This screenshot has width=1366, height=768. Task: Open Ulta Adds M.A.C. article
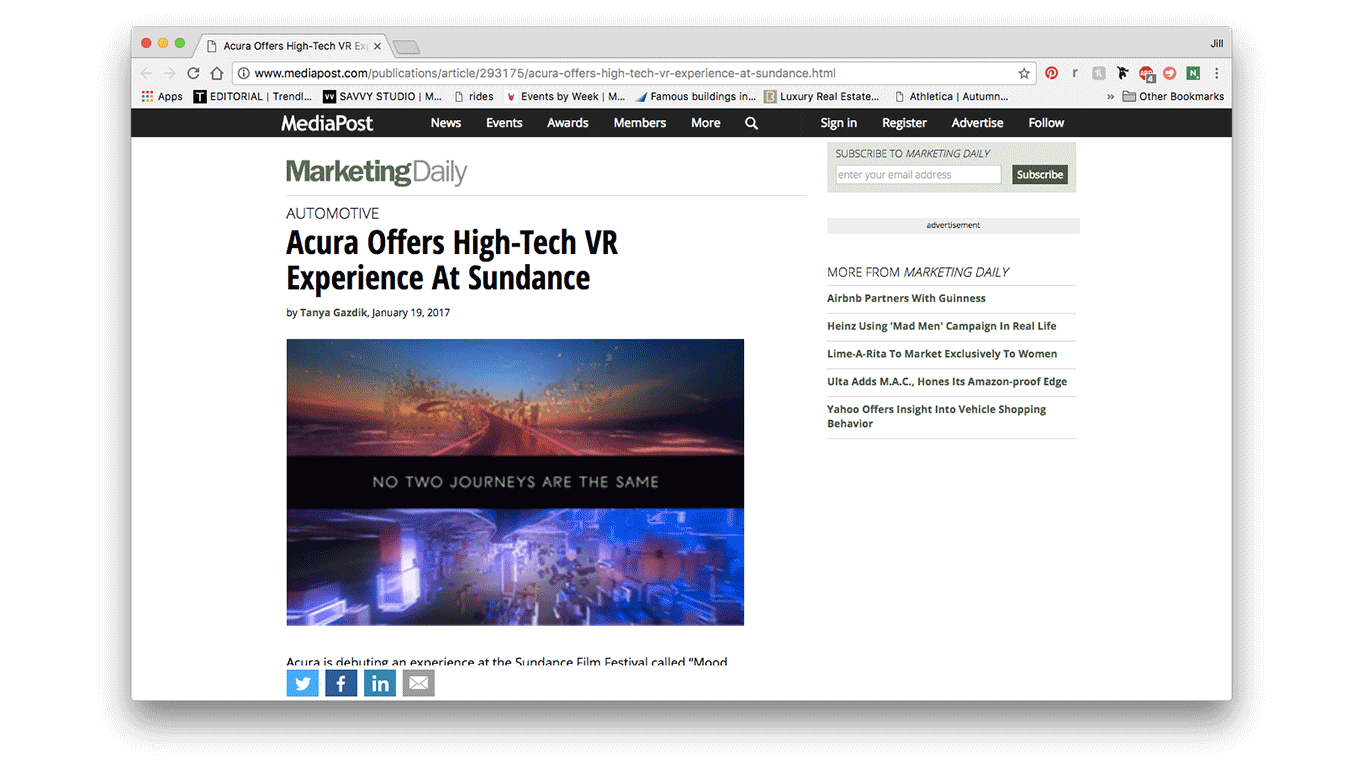click(947, 382)
